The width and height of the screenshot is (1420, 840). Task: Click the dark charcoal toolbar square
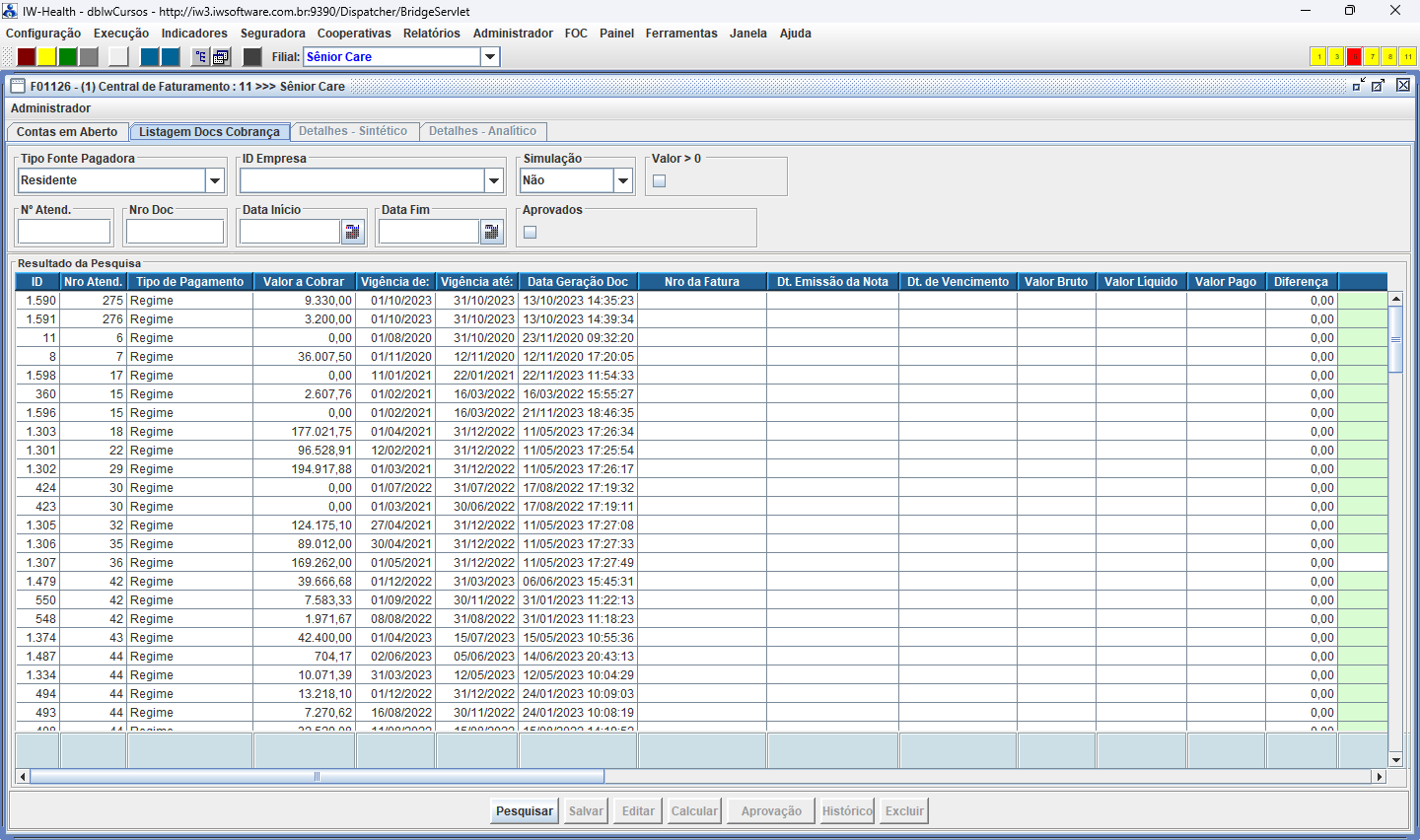click(x=252, y=57)
